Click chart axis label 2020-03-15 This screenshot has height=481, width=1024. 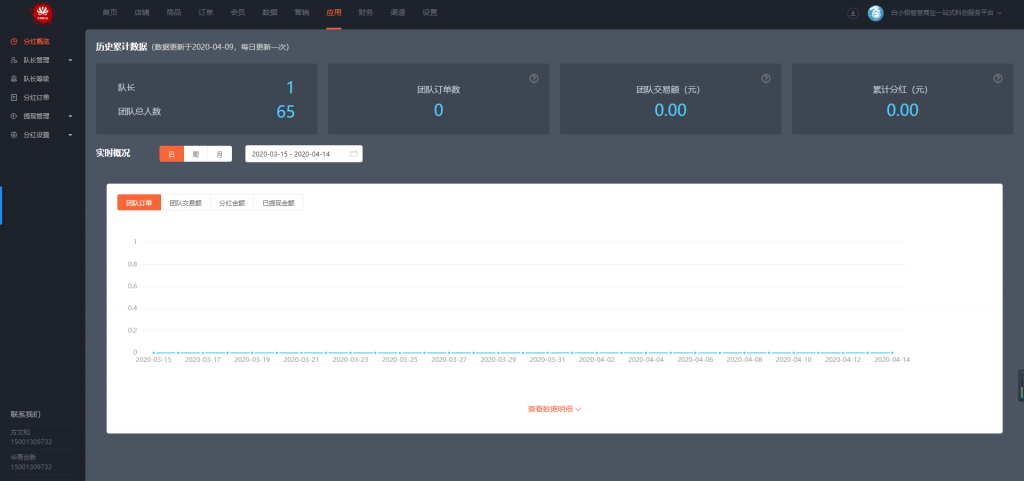(x=153, y=360)
